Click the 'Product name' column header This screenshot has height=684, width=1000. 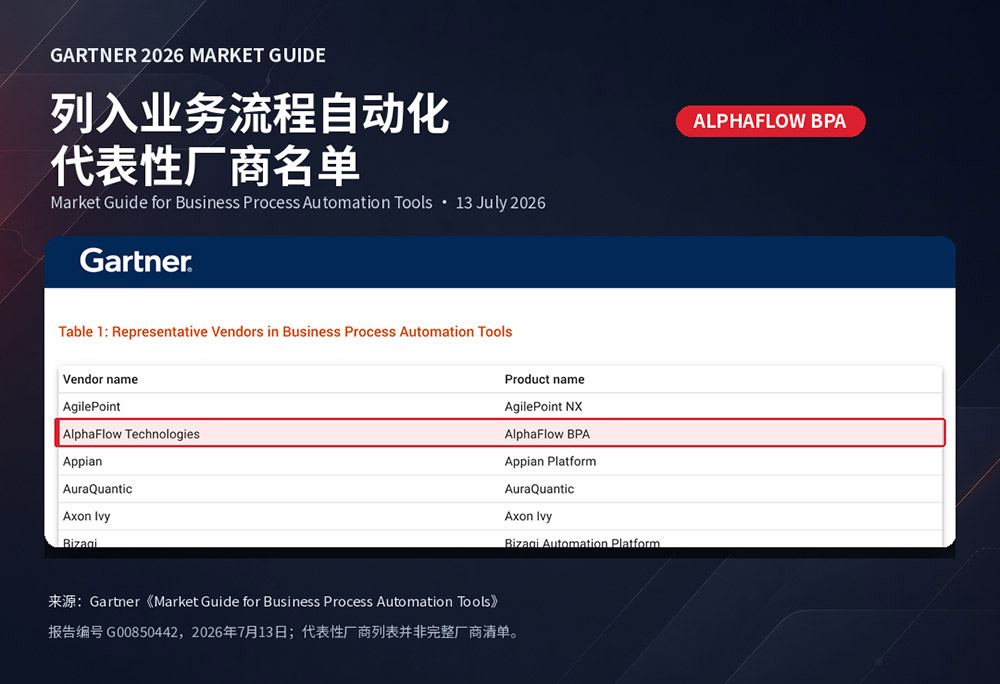click(x=545, y=379)
